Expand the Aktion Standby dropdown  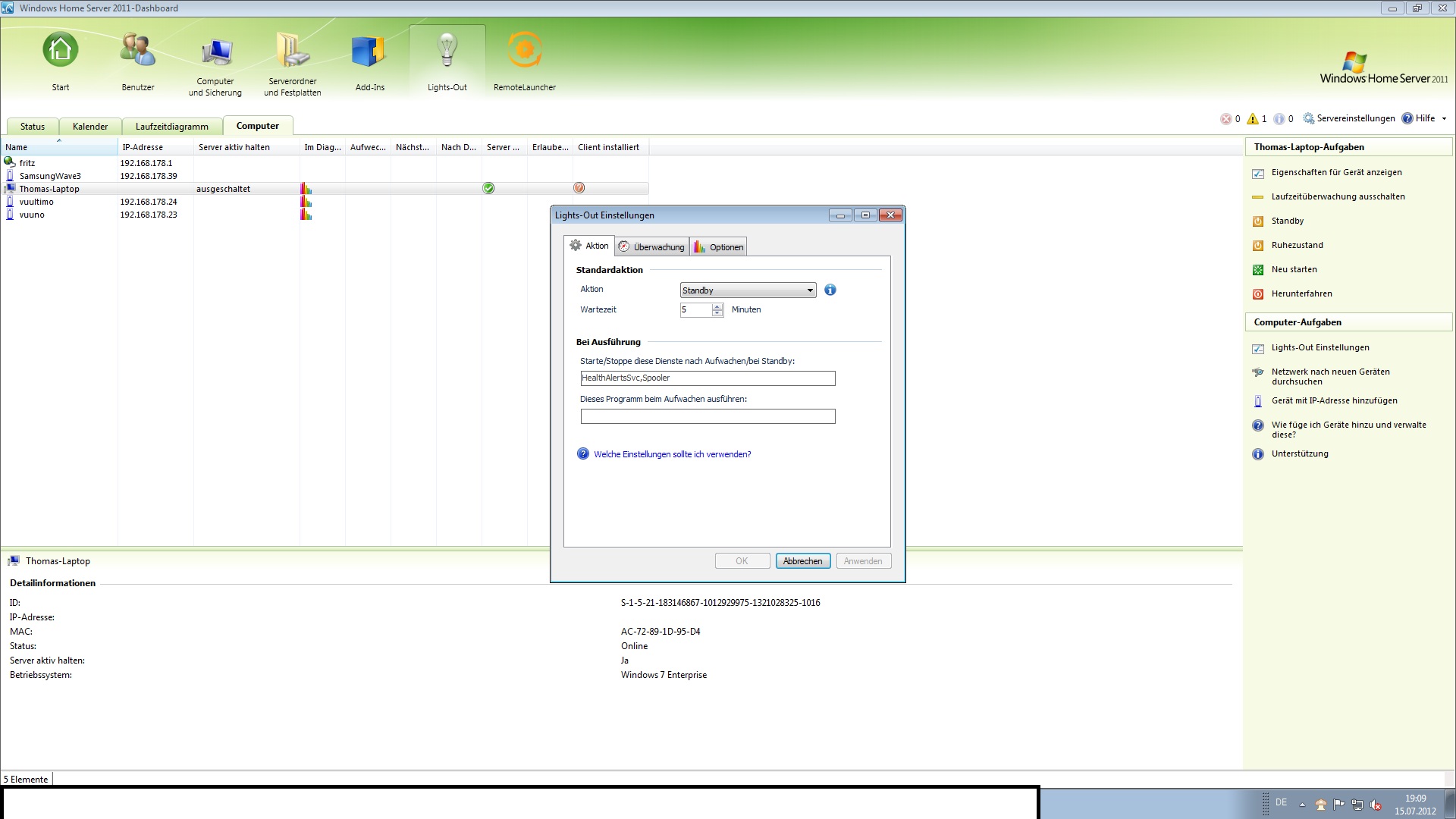pos(809,290)
